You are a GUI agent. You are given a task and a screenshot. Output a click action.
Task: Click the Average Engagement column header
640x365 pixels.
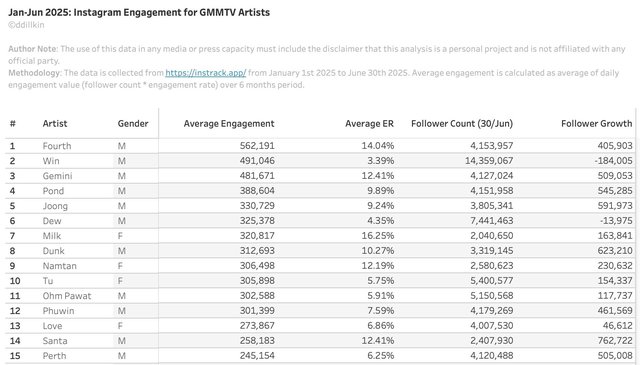(x=229, y=124)
